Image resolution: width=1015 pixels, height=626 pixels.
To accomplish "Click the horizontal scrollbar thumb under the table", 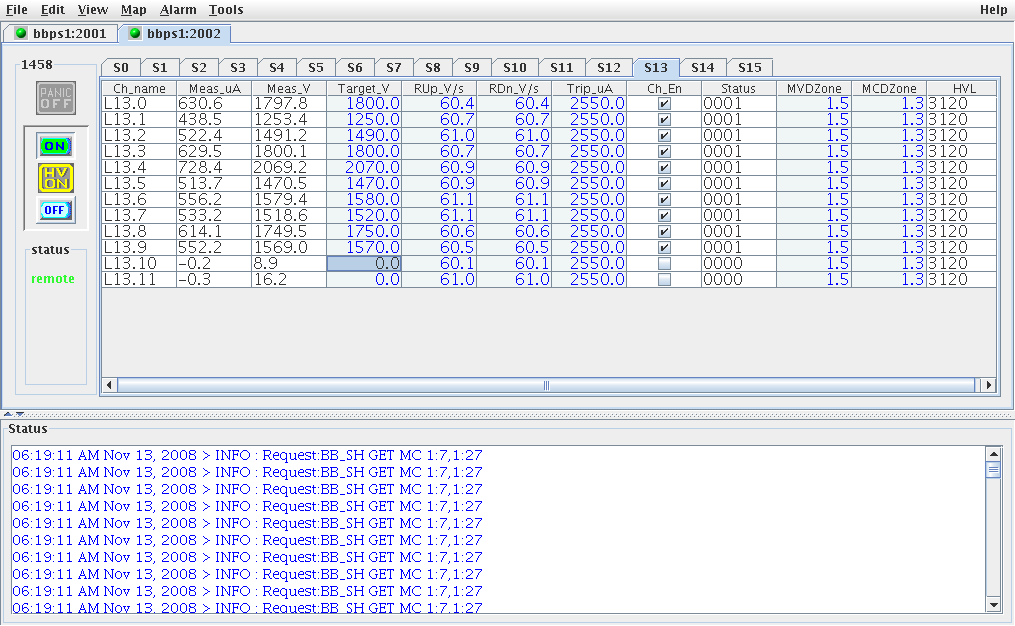I will [x=546, y=385].
